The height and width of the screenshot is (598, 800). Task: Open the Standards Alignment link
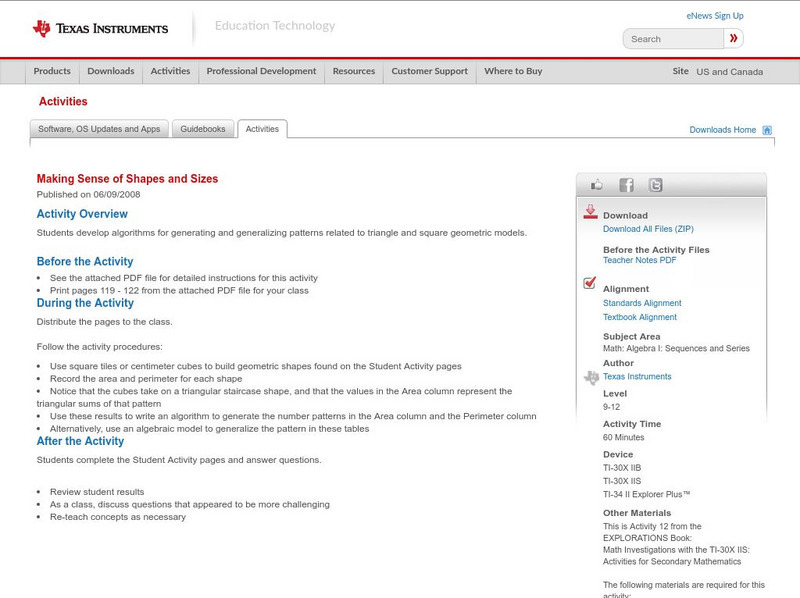point(642,303)
